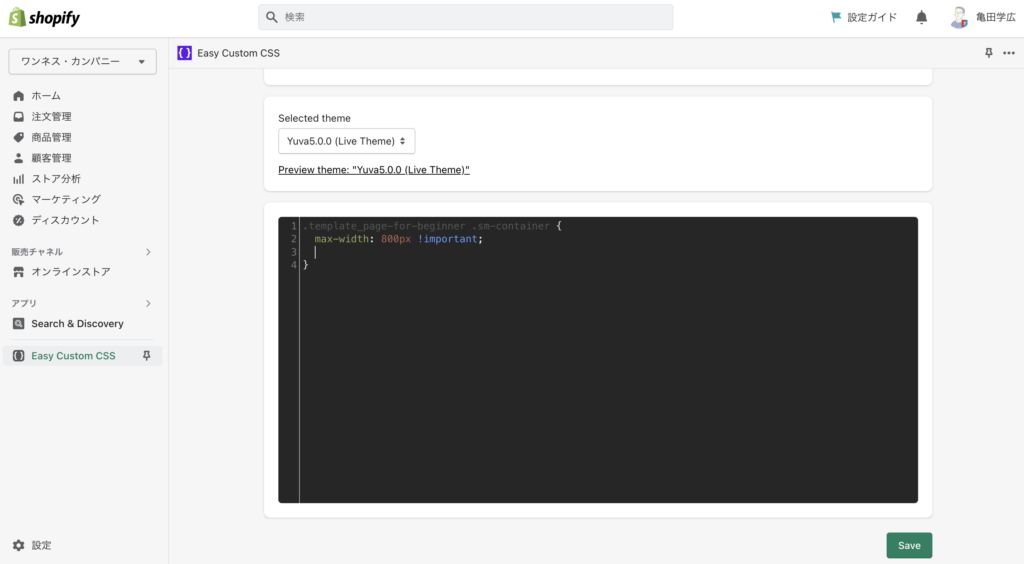Focus the 検索 search field

(465, 17)
